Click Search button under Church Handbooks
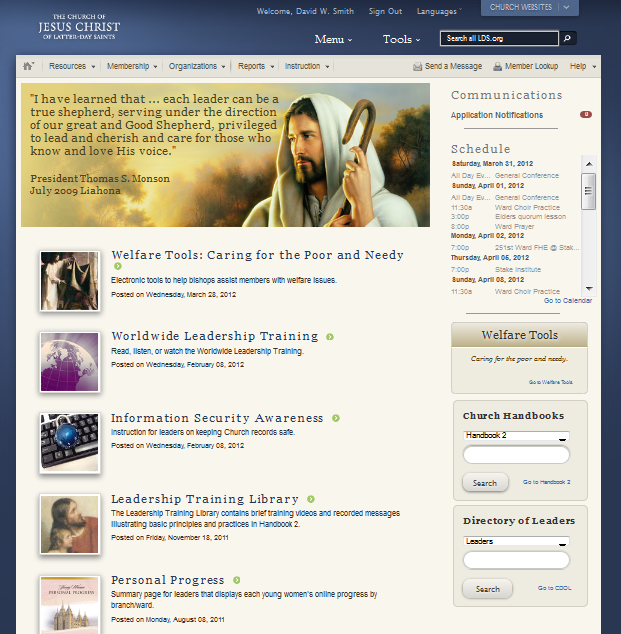This screenshot has height=634, width=621. coord(485,483)
